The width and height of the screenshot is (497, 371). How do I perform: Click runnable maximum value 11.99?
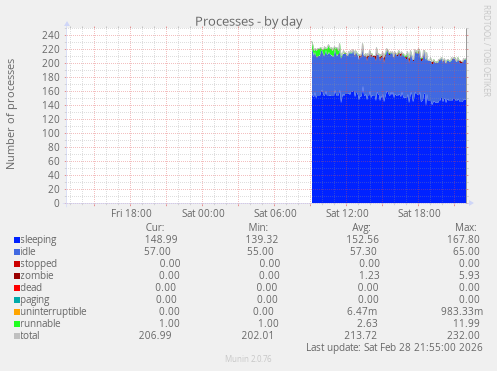[466, 323]
